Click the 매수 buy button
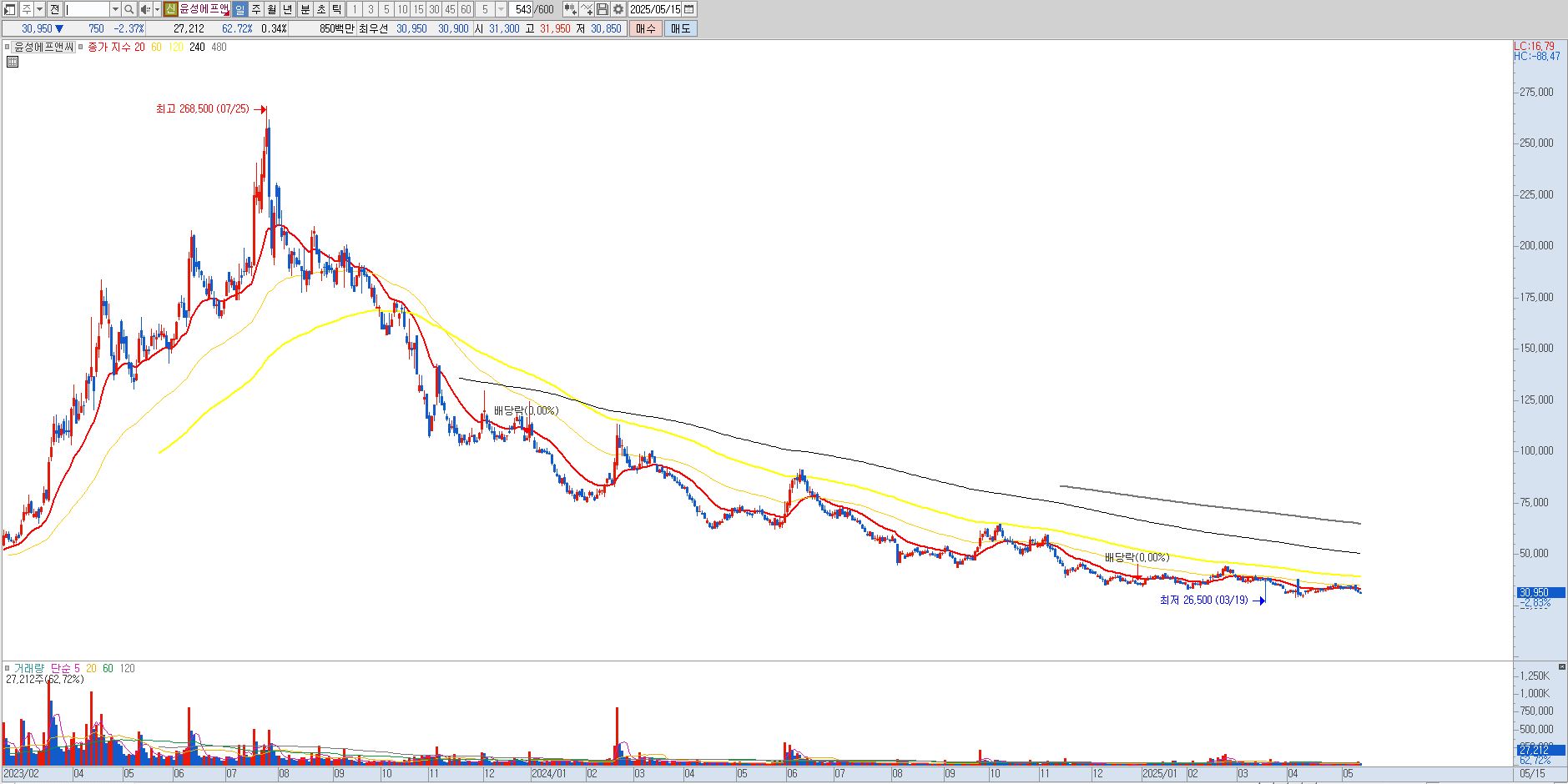 [646, 28]
